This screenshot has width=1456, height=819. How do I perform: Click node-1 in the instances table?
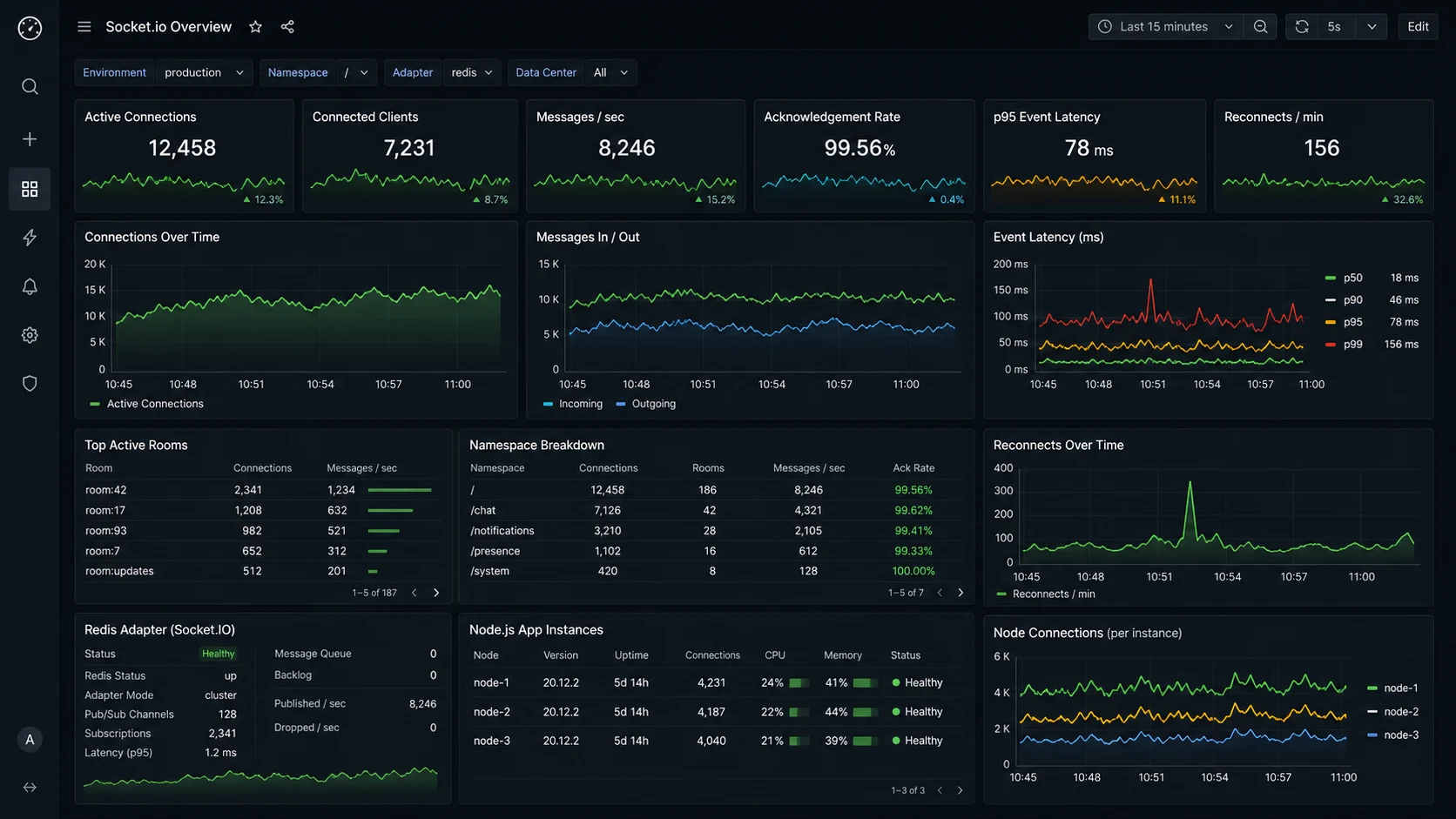[x=491, y=683]
